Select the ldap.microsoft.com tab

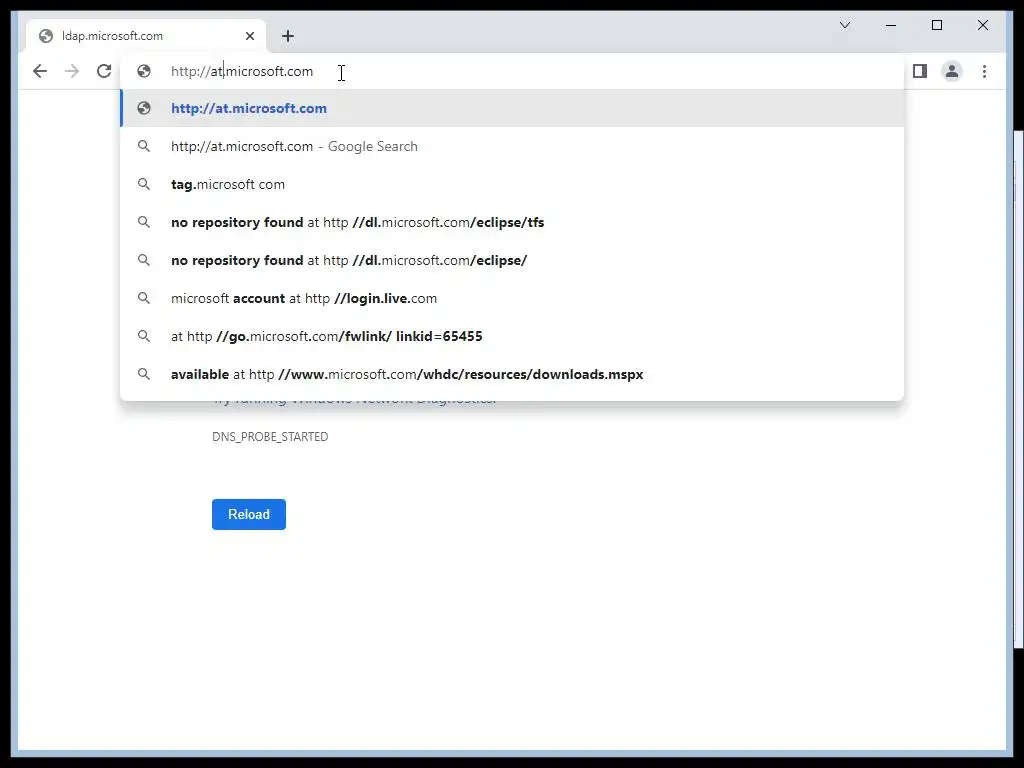coord(146,36)
